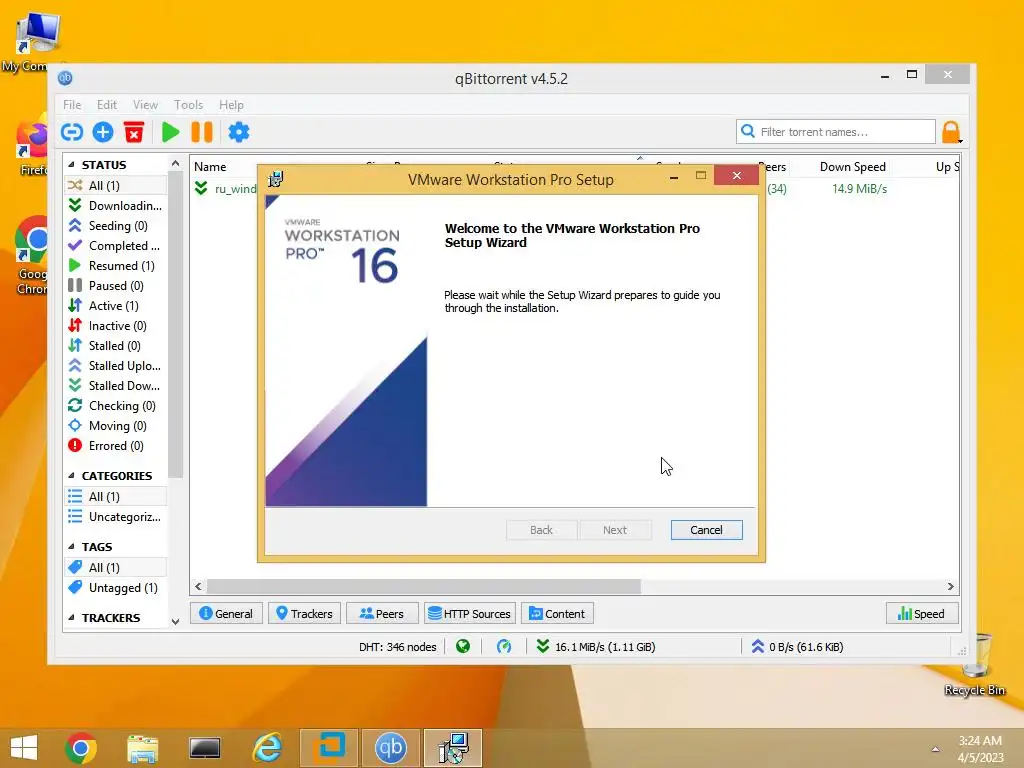The height and width of the screenshot is (768, 1024).
Task: Select the Checking (0) filter
Action: click(x=115, y=406)
